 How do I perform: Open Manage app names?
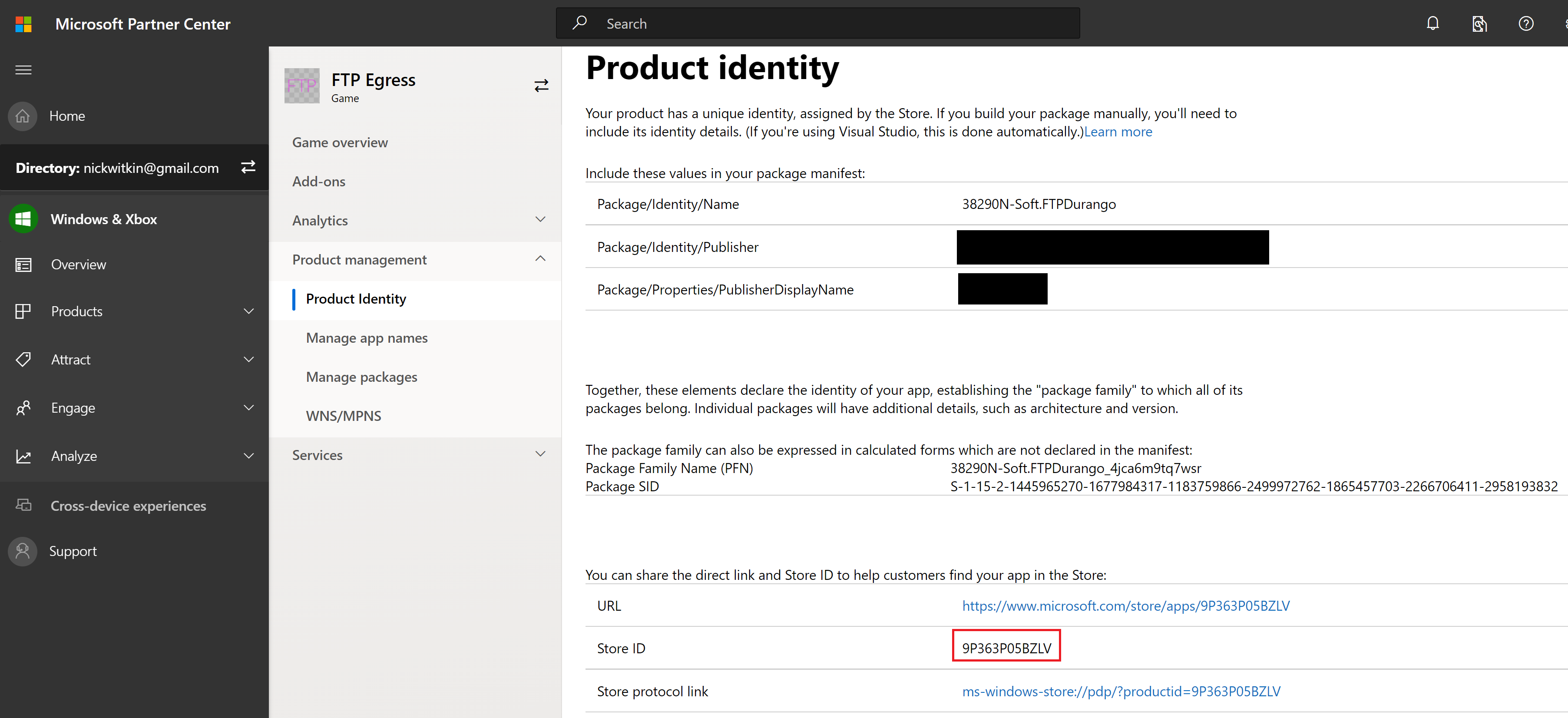tap(367, 337)
